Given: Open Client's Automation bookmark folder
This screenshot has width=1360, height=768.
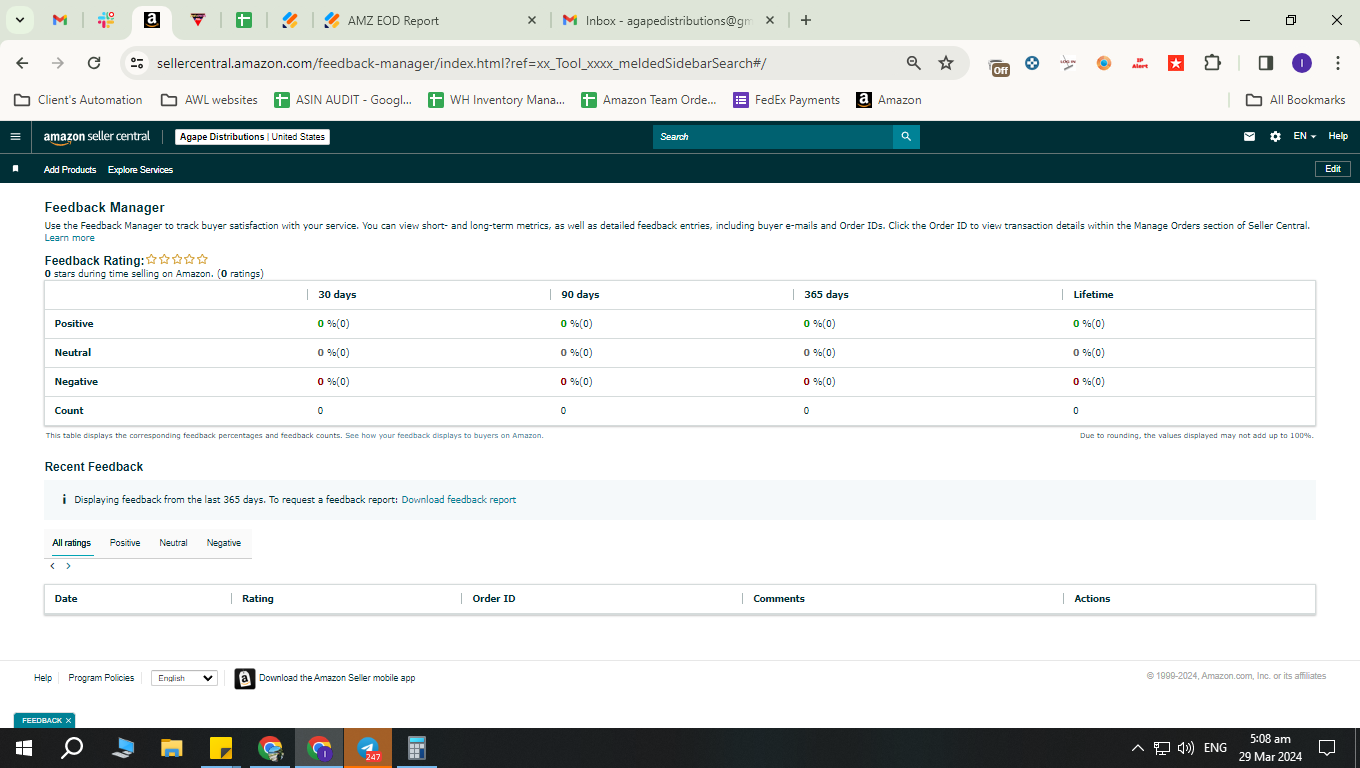Looking at the screenshot, I should (78, 100).
